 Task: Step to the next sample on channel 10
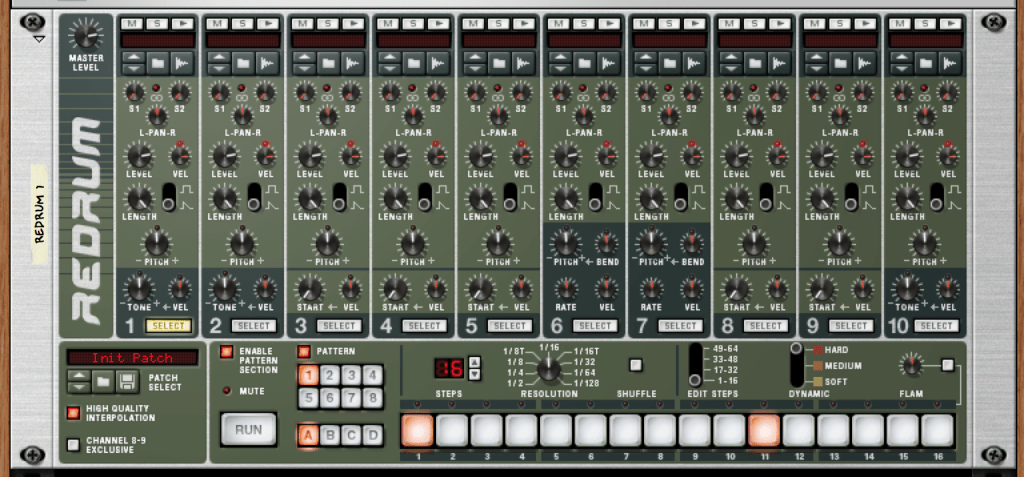click(901, 58)
